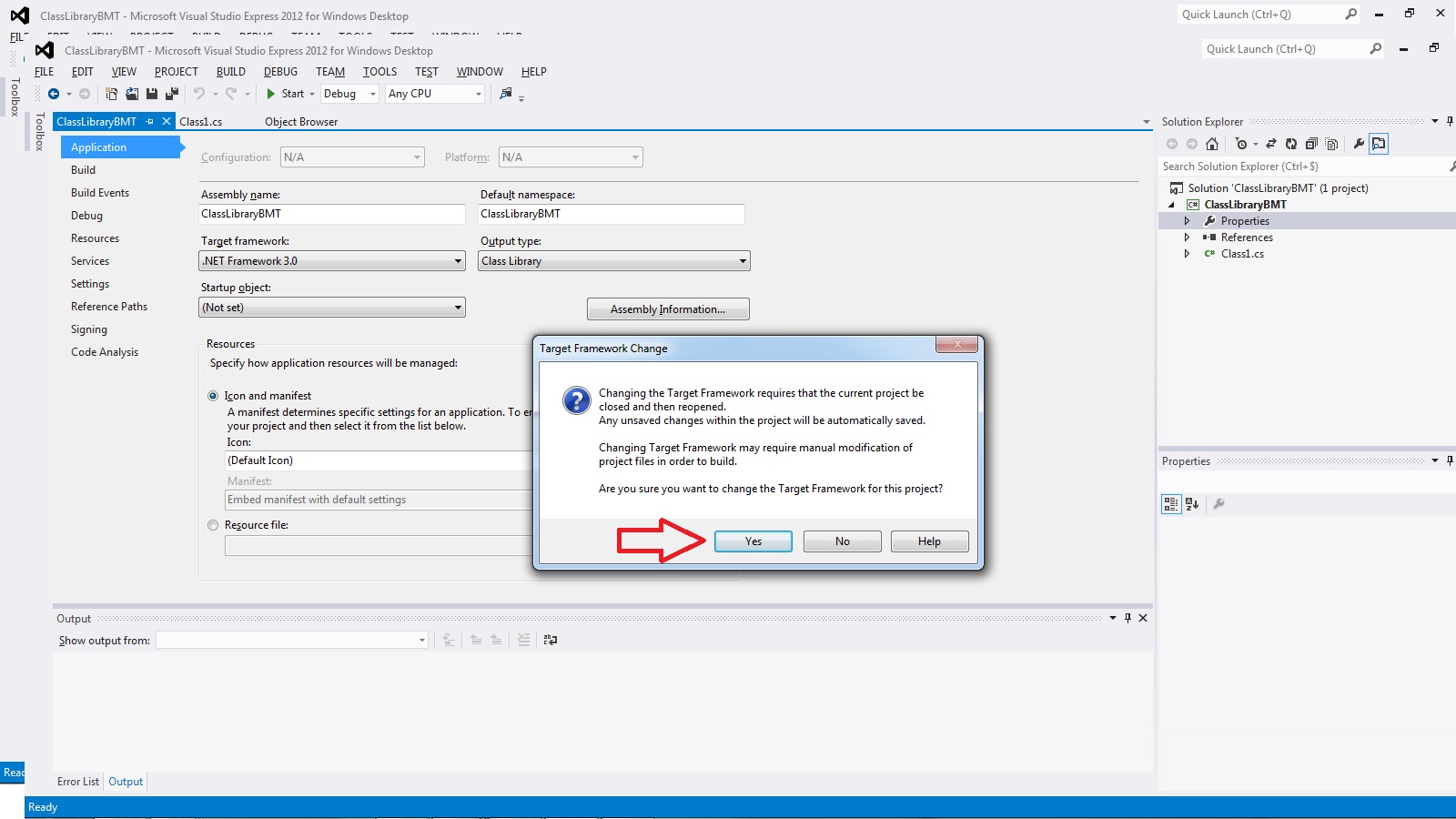Click No in Target Framework Change dialog
The height and width of the screenshot is (819, 1456).
(x=843, y=541)
